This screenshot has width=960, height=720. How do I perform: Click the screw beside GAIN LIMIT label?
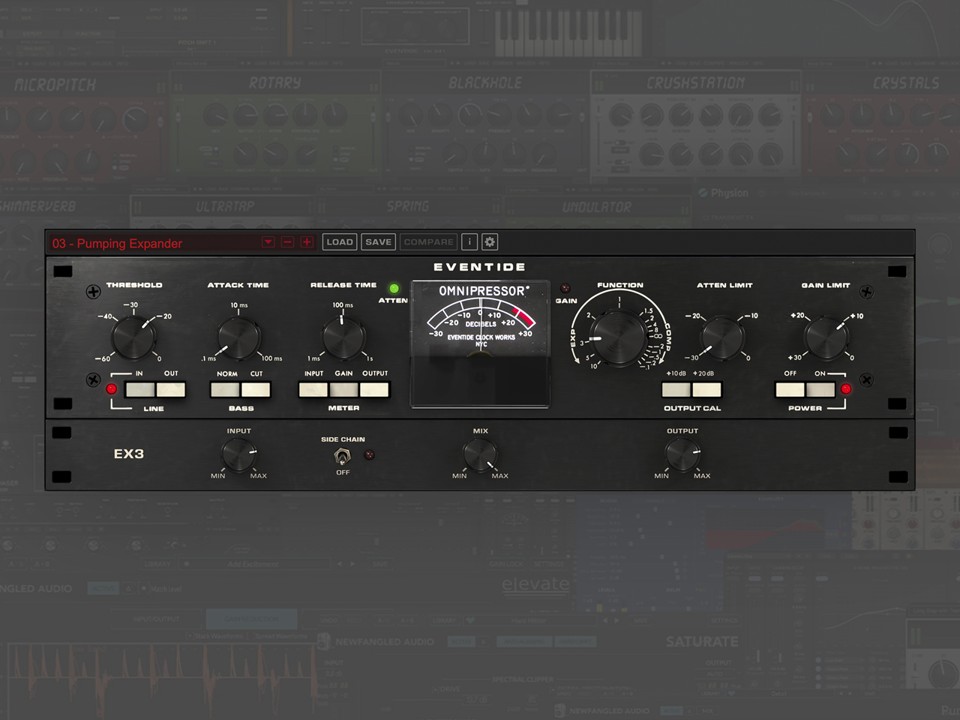click(x=866, y=291)
